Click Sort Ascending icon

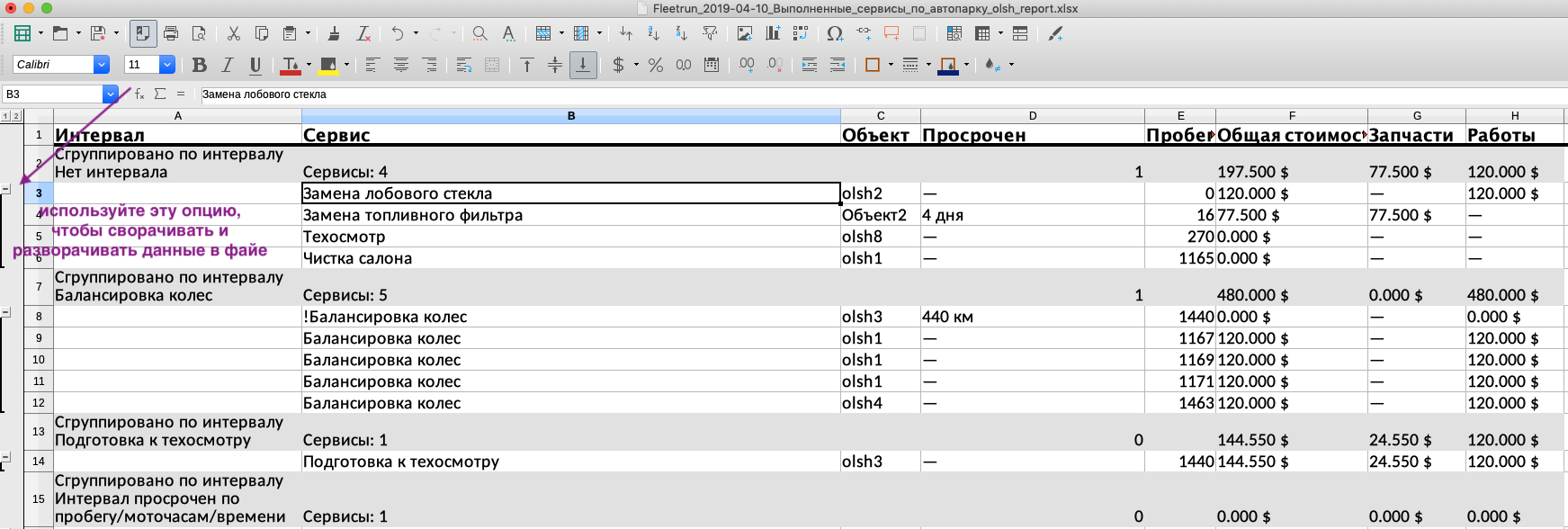coord(653,33)
